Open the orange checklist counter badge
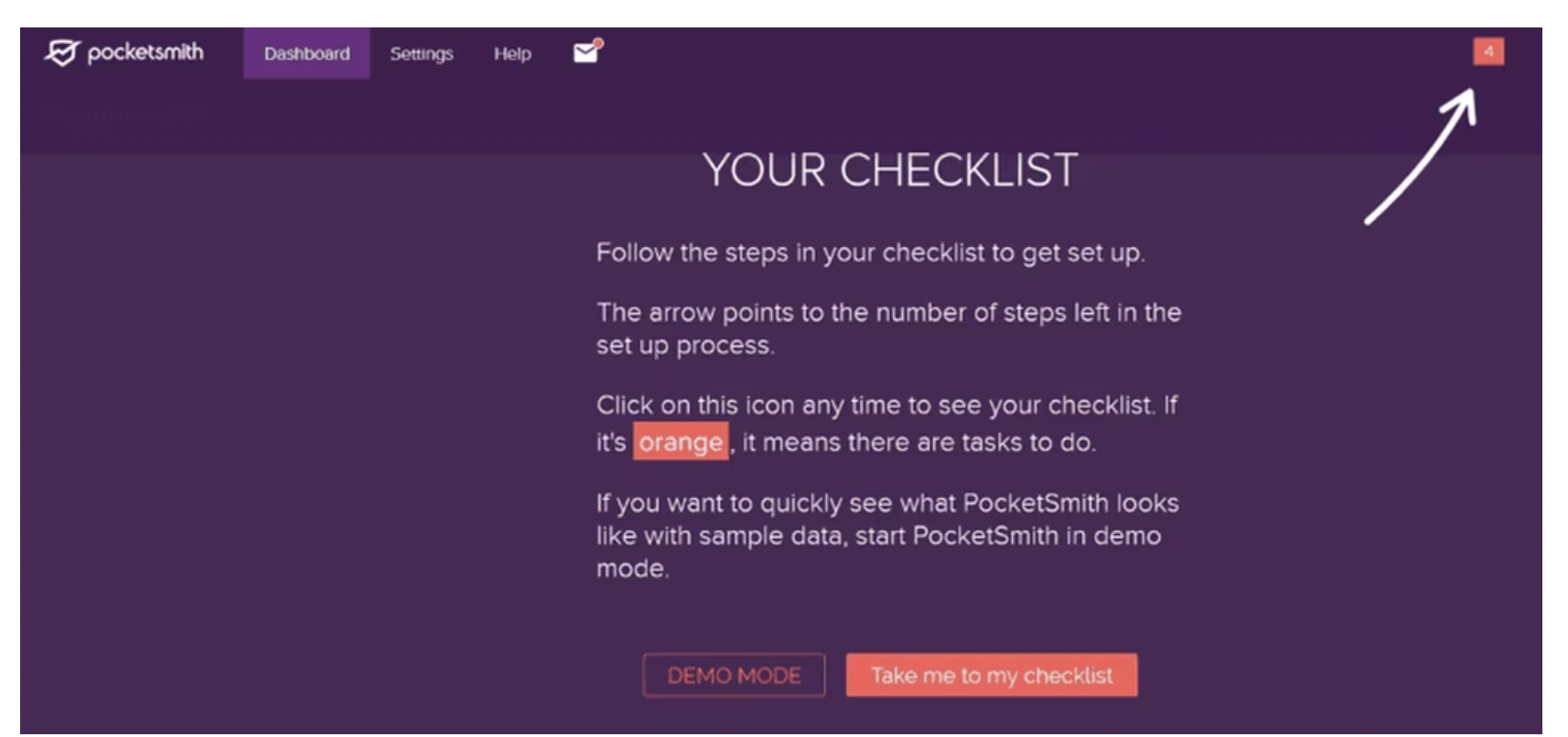Image resolution: width=1568 pixels, height=737 pixels. pyautogui.click(x=1487, y=51)
